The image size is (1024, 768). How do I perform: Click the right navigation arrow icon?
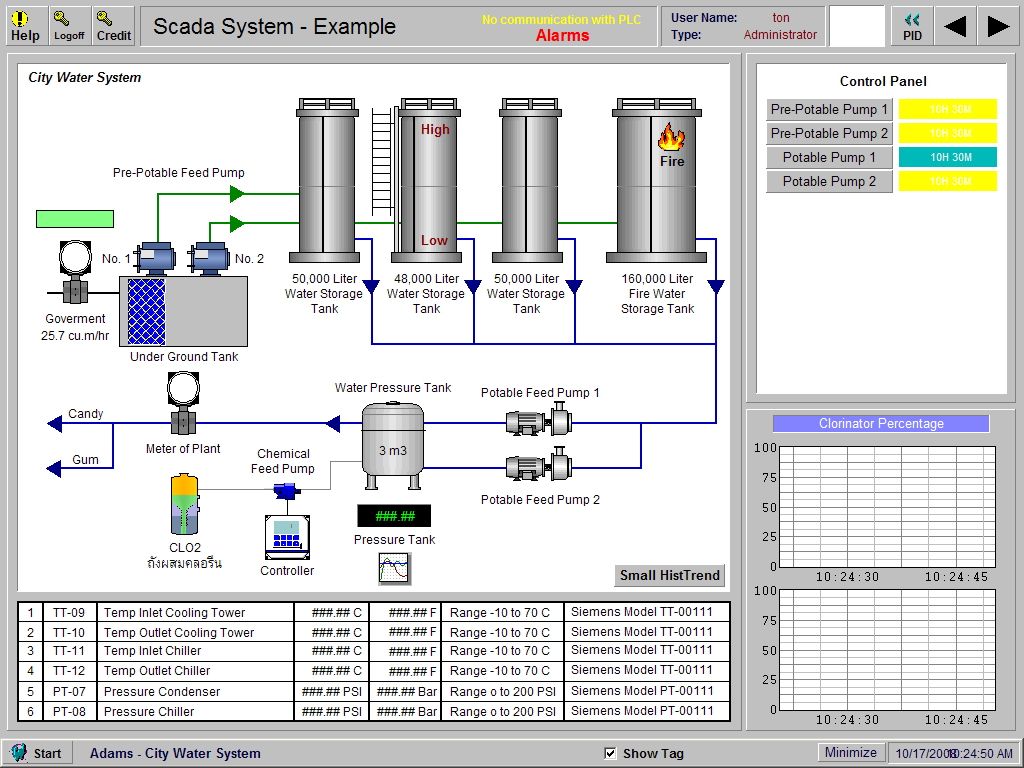[x=999, y=24]
